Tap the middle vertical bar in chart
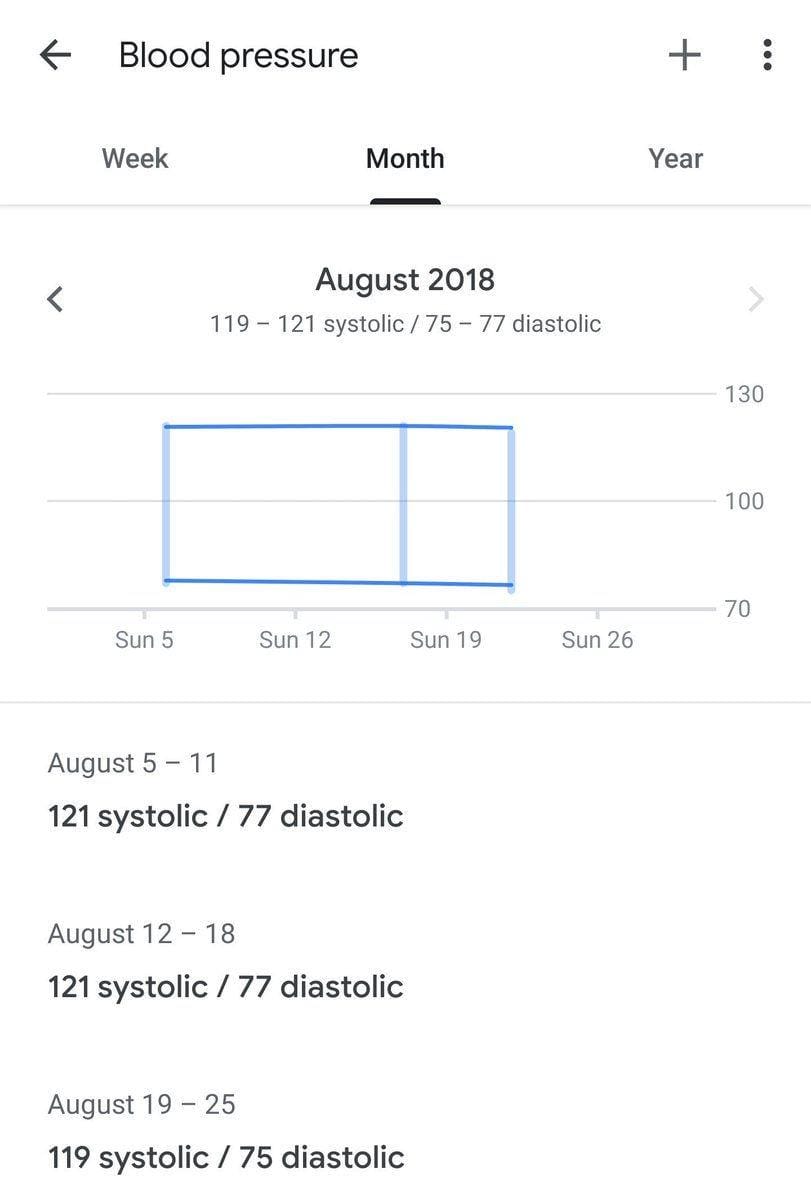 [403, 503]
